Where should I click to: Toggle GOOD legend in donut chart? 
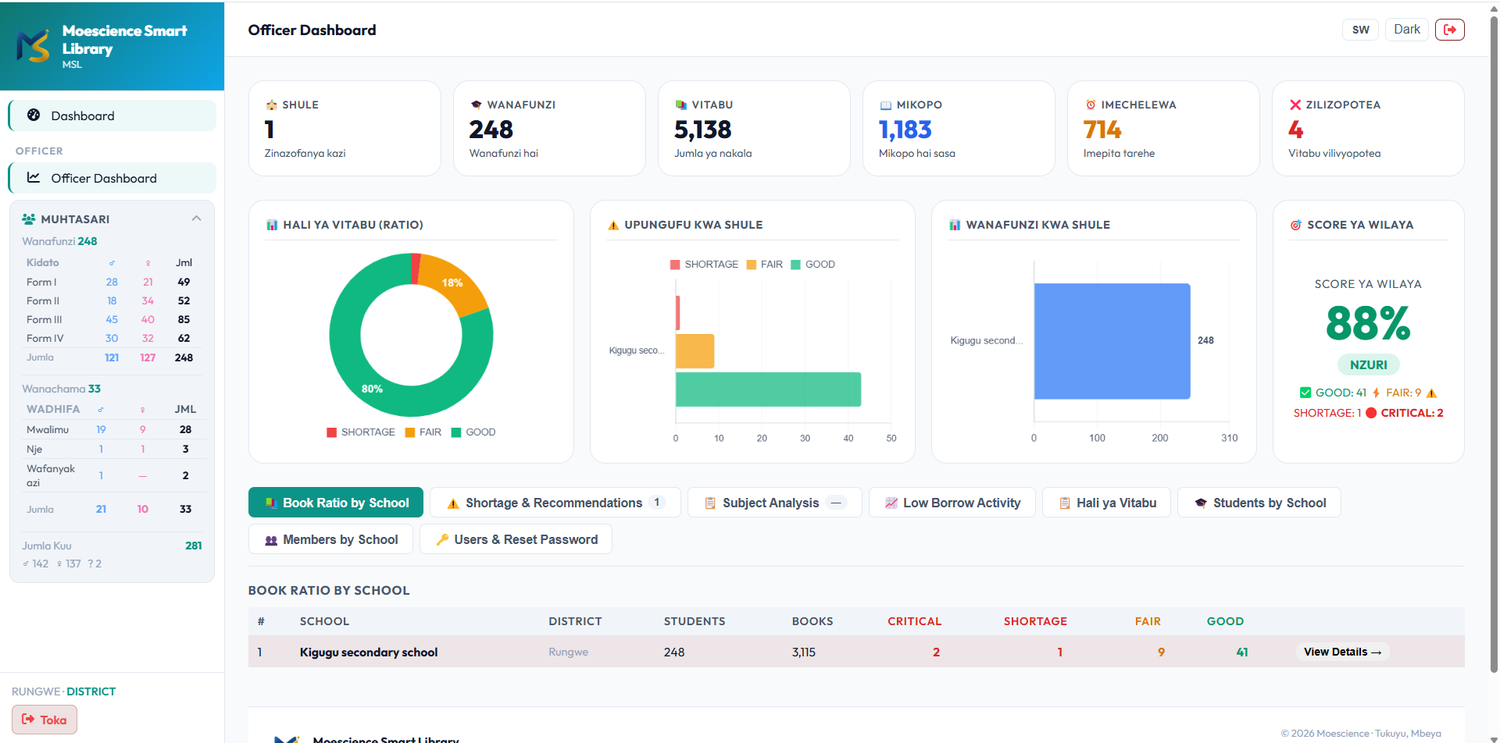tap(473, 432)
